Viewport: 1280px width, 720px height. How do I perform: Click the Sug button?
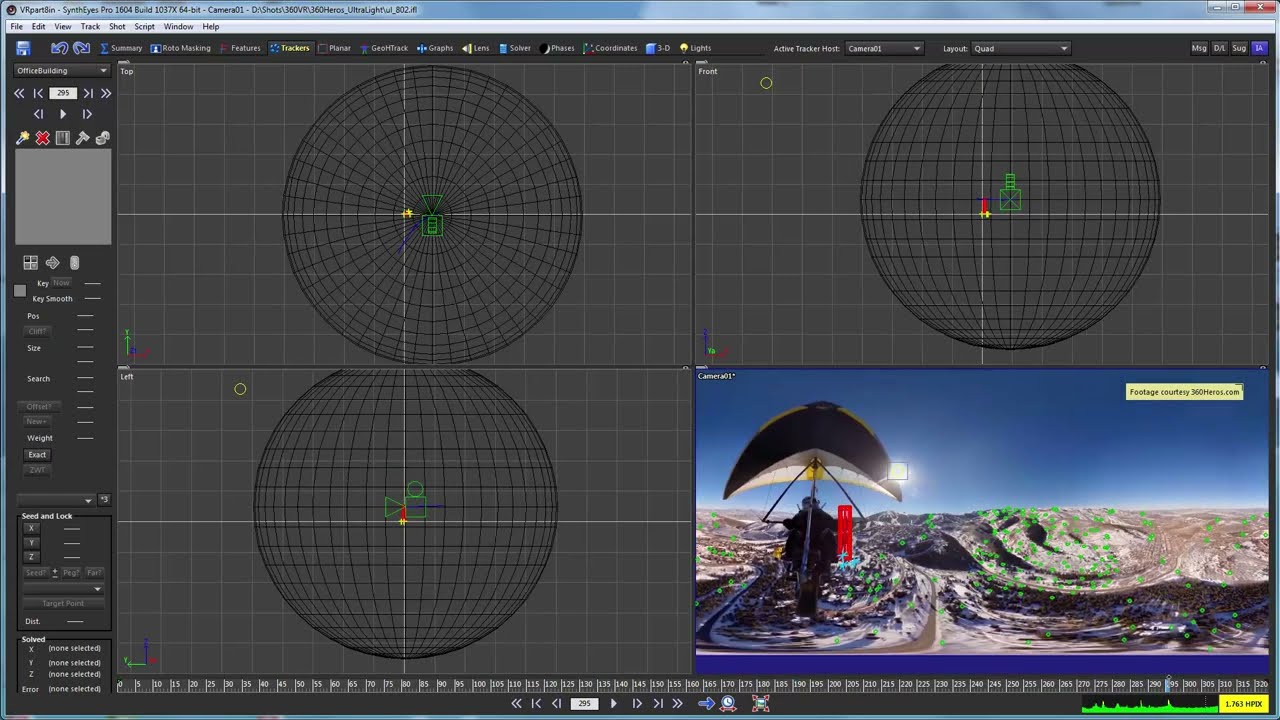[1239, 48]
